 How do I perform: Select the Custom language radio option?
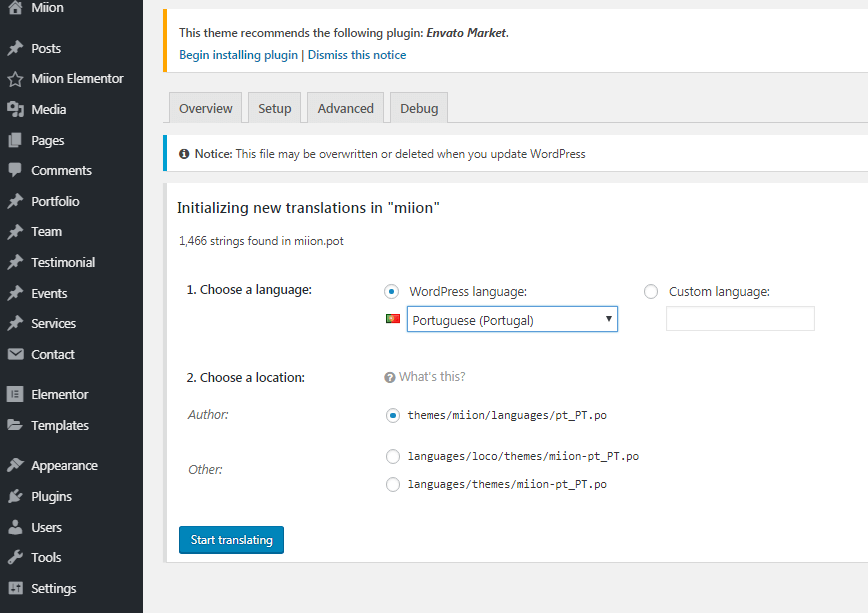click(651, 291)
